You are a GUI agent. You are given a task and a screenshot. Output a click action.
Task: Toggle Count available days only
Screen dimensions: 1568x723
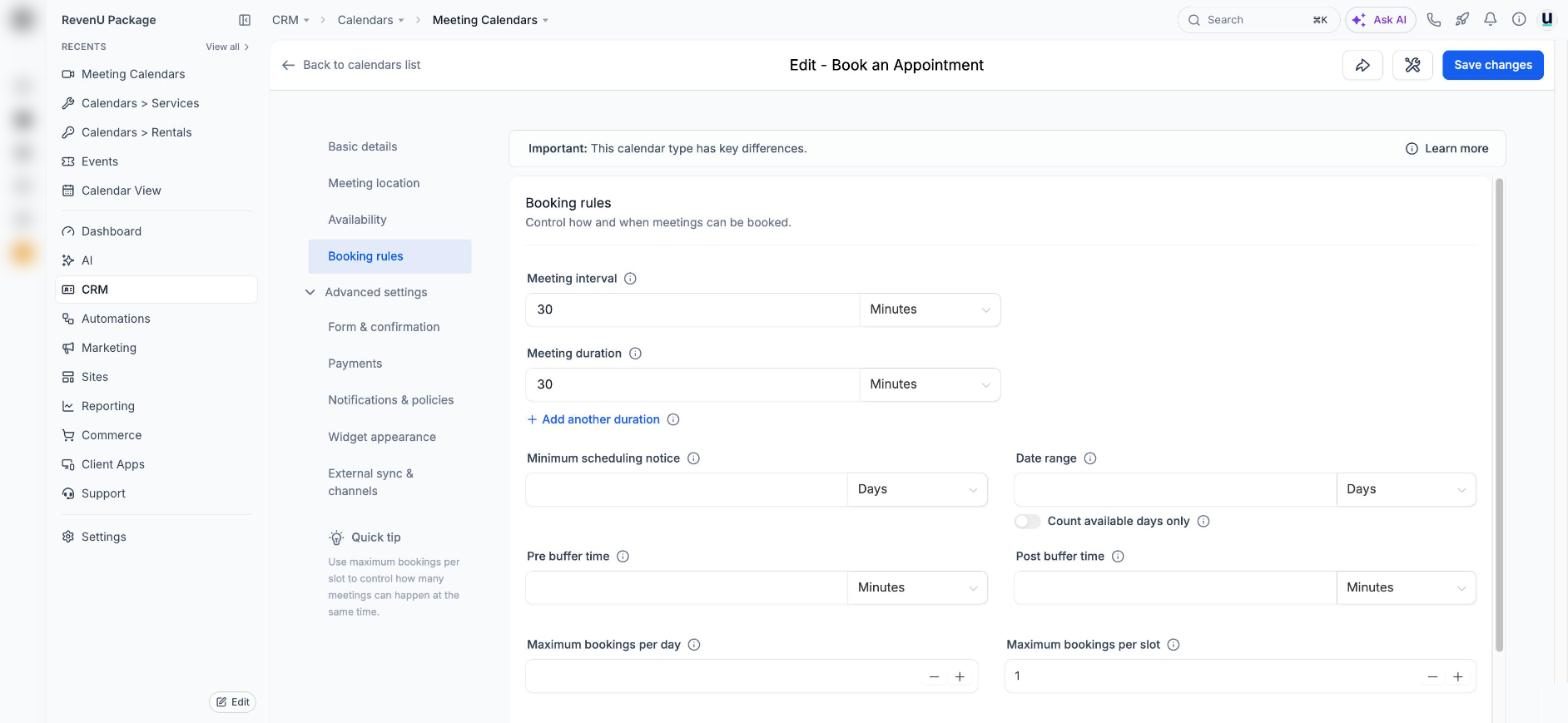[x=1027, y=522]
